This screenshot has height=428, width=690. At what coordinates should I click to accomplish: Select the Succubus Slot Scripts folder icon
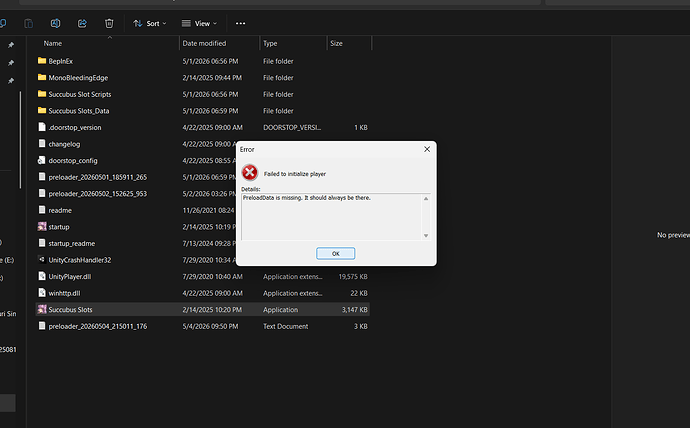42,94
